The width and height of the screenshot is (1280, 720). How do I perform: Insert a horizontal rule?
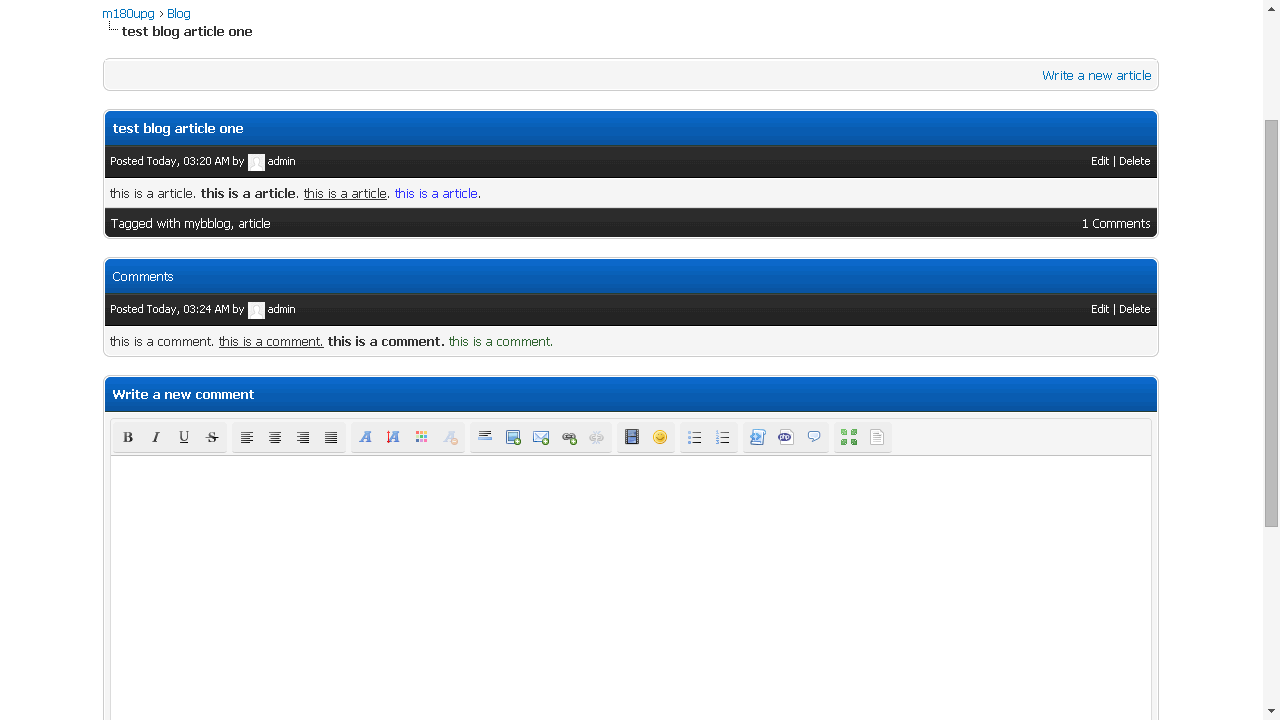coord(485,437)
